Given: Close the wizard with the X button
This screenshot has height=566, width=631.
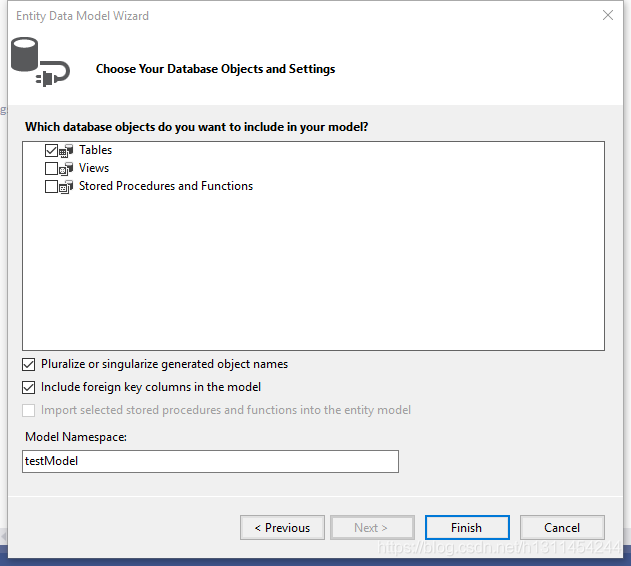Looking at the screenshot, I should click(x=608, y=15).
